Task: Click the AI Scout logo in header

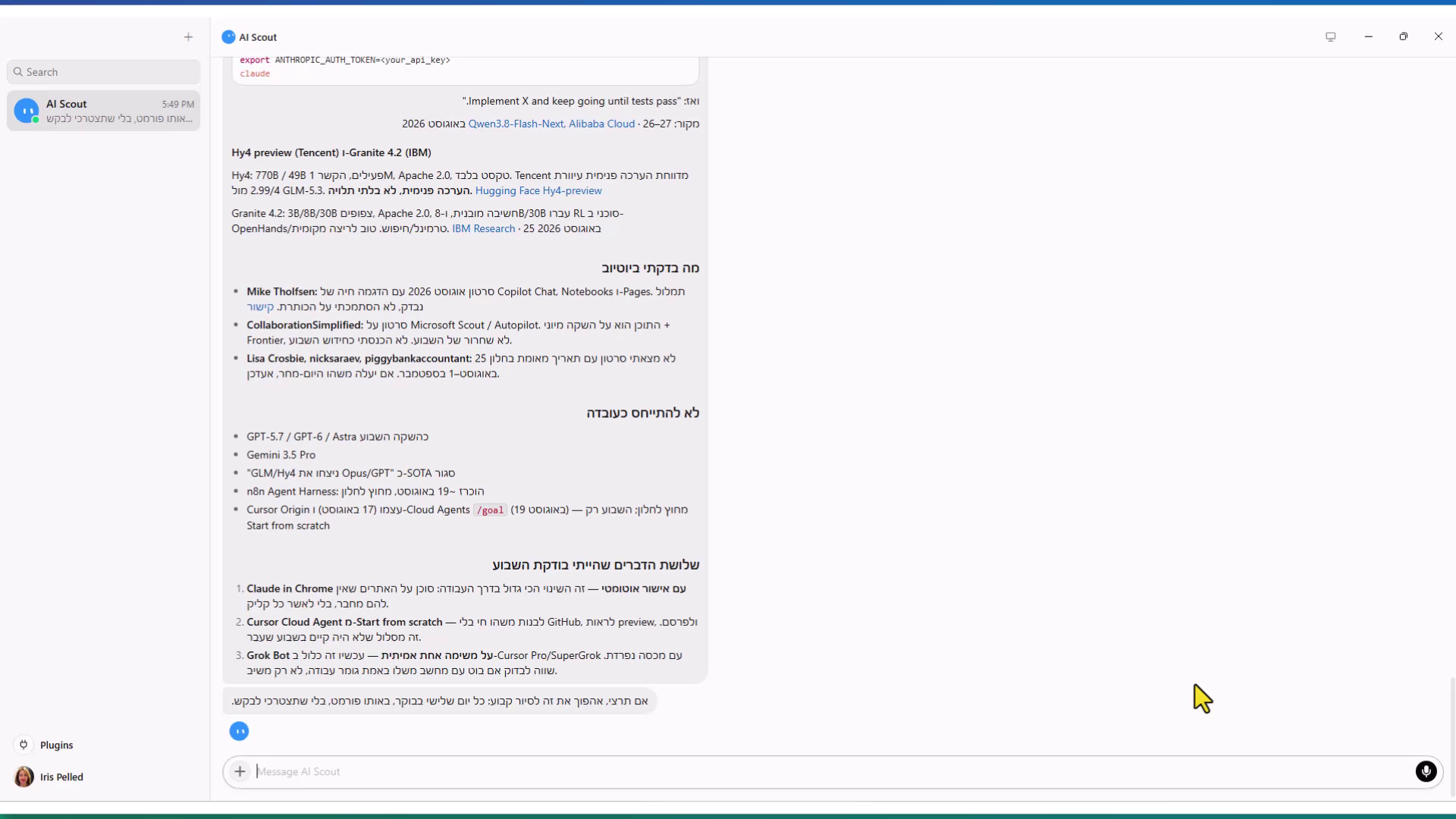Action: (x=228, y=37)
